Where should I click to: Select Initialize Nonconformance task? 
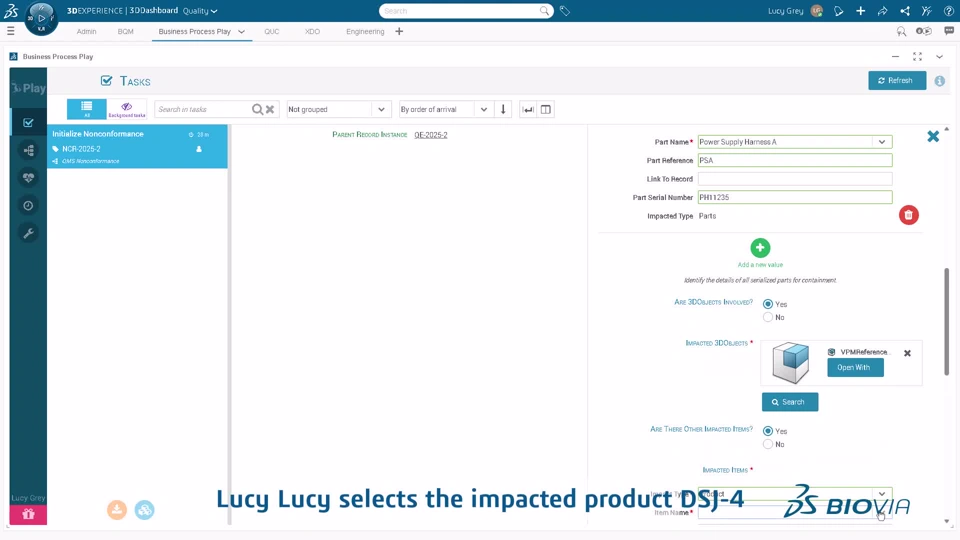[137, 146]
